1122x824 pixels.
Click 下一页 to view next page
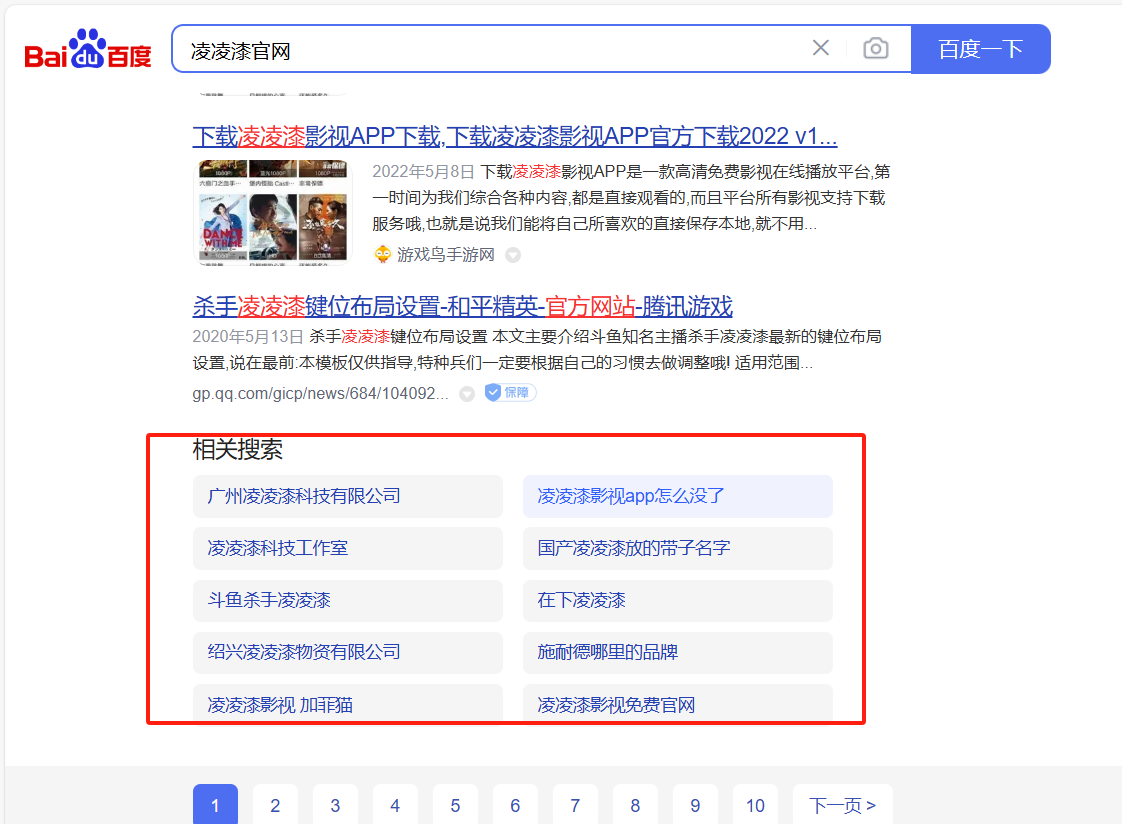point(842,805)
